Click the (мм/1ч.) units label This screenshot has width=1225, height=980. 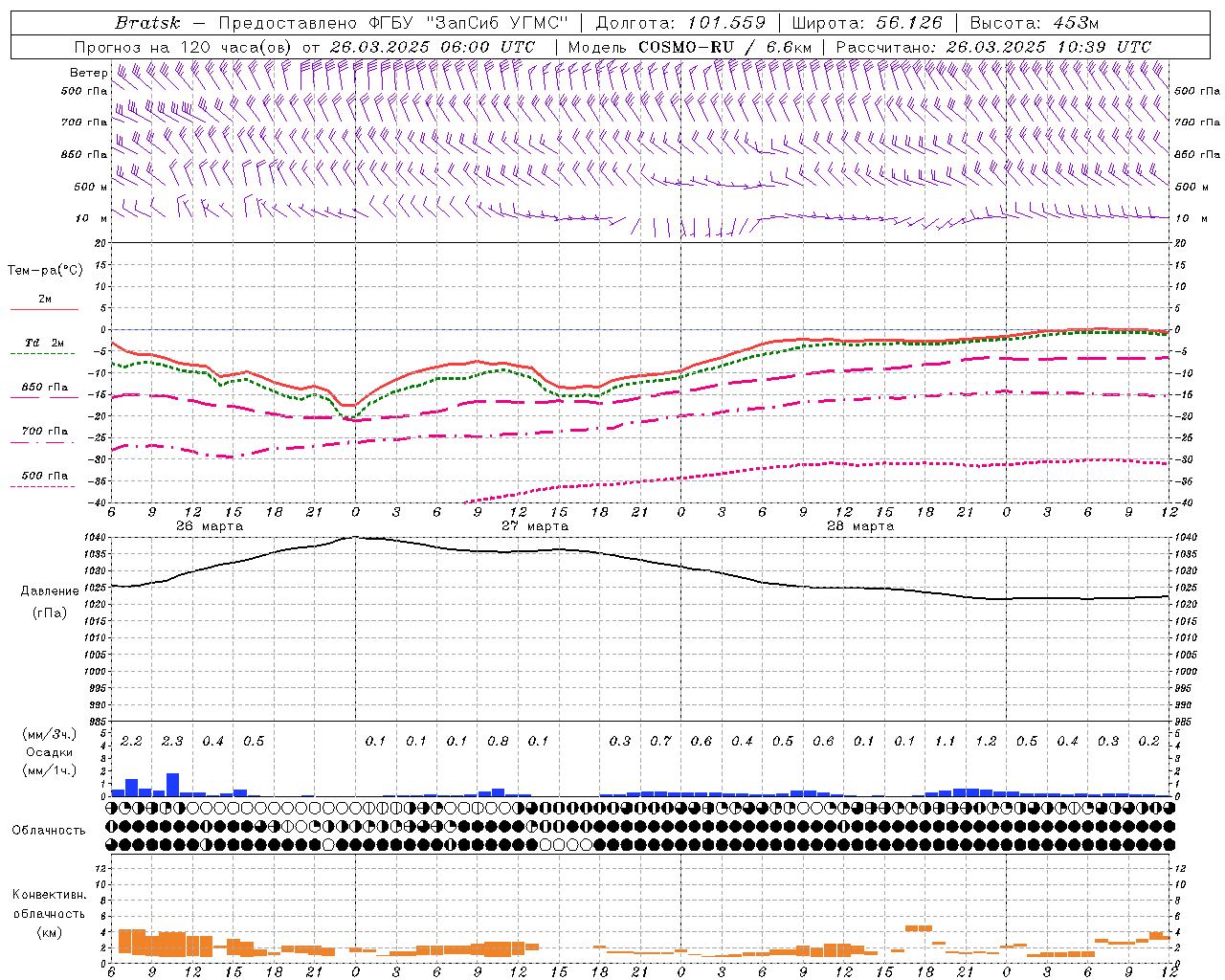tap(50, 769)
